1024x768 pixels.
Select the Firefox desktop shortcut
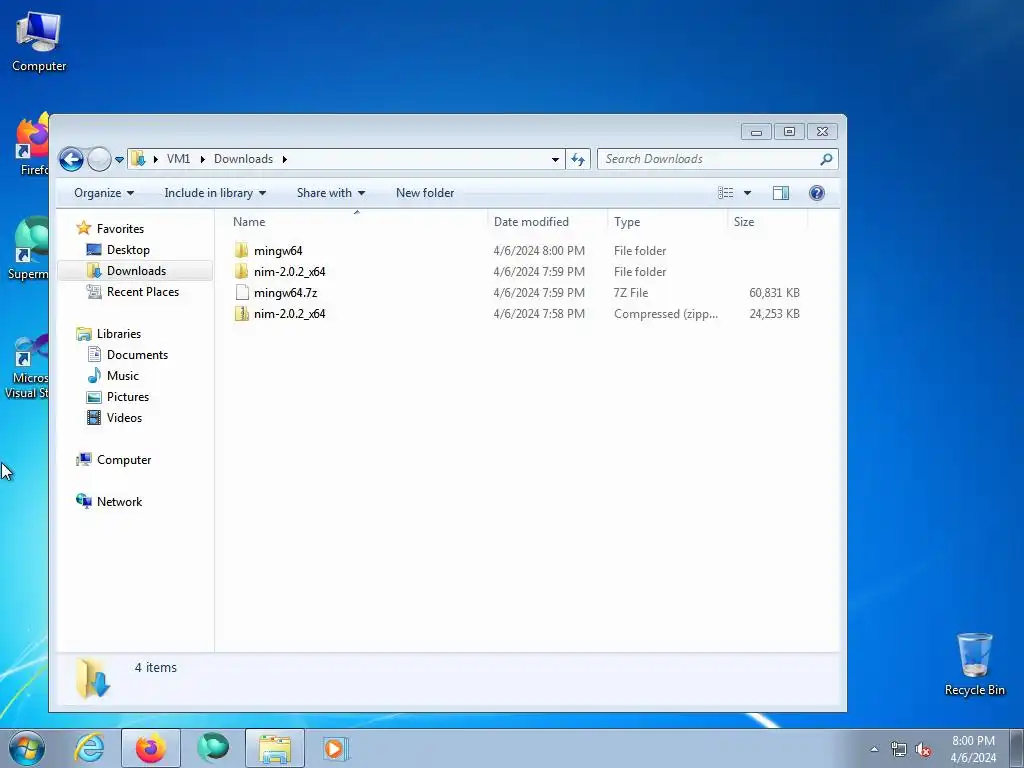32,146
